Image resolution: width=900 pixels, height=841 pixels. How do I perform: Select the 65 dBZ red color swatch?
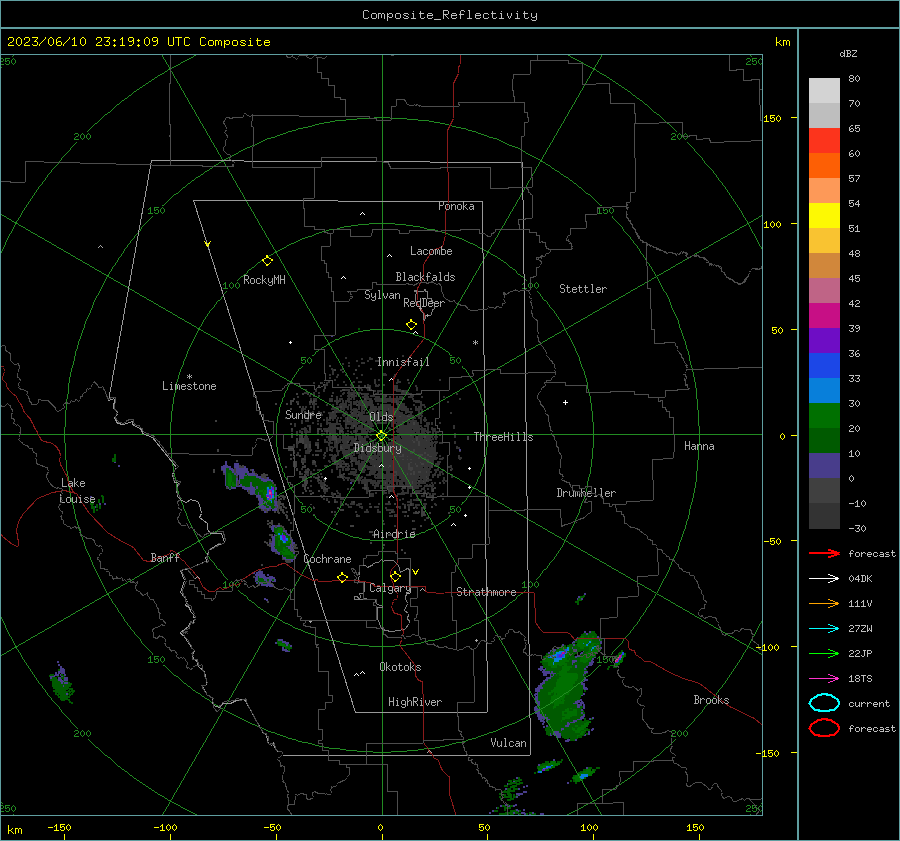(824, 140)
